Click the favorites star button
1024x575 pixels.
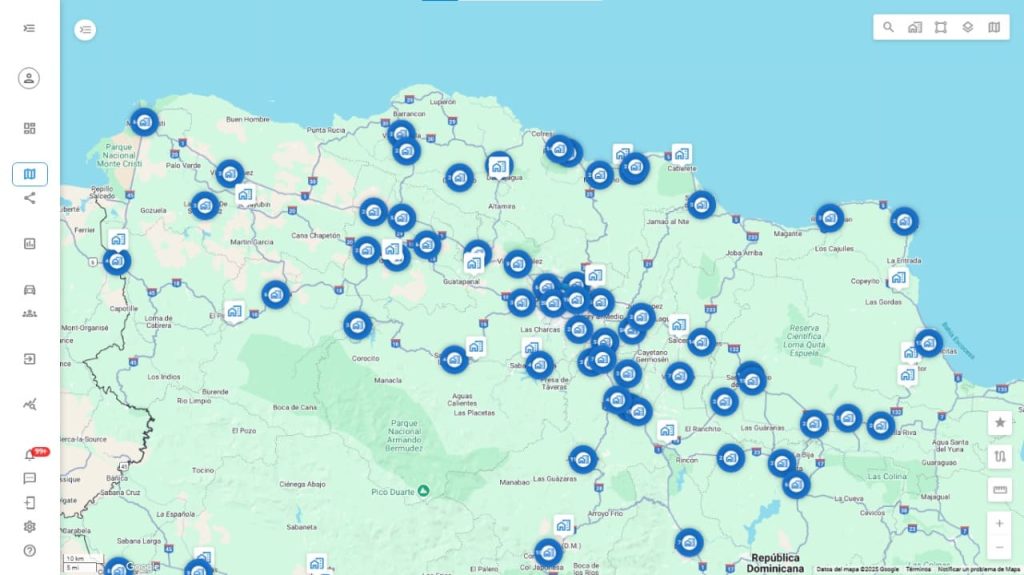[x=1000, y=423]
